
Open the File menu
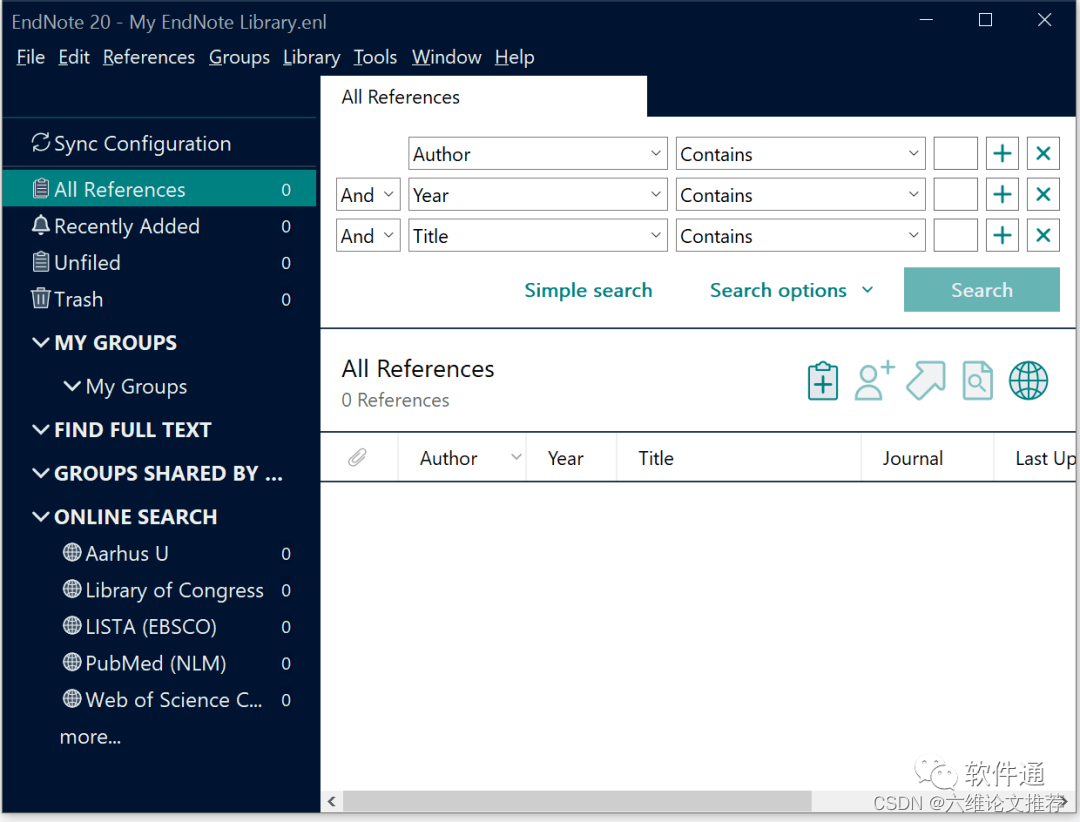[30, 57]
